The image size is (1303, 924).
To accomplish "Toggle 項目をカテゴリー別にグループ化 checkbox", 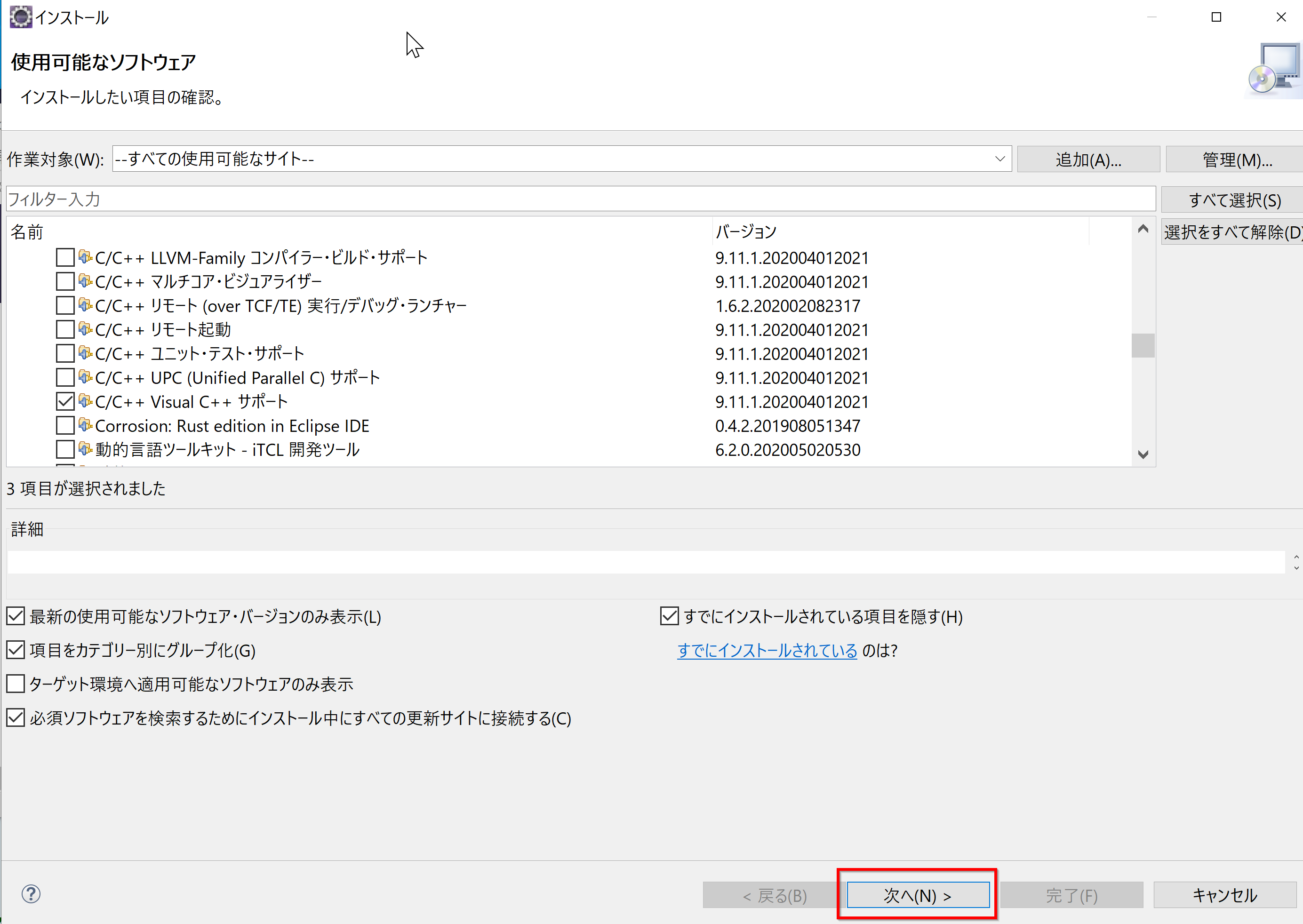I will click(x=16, y=649).
